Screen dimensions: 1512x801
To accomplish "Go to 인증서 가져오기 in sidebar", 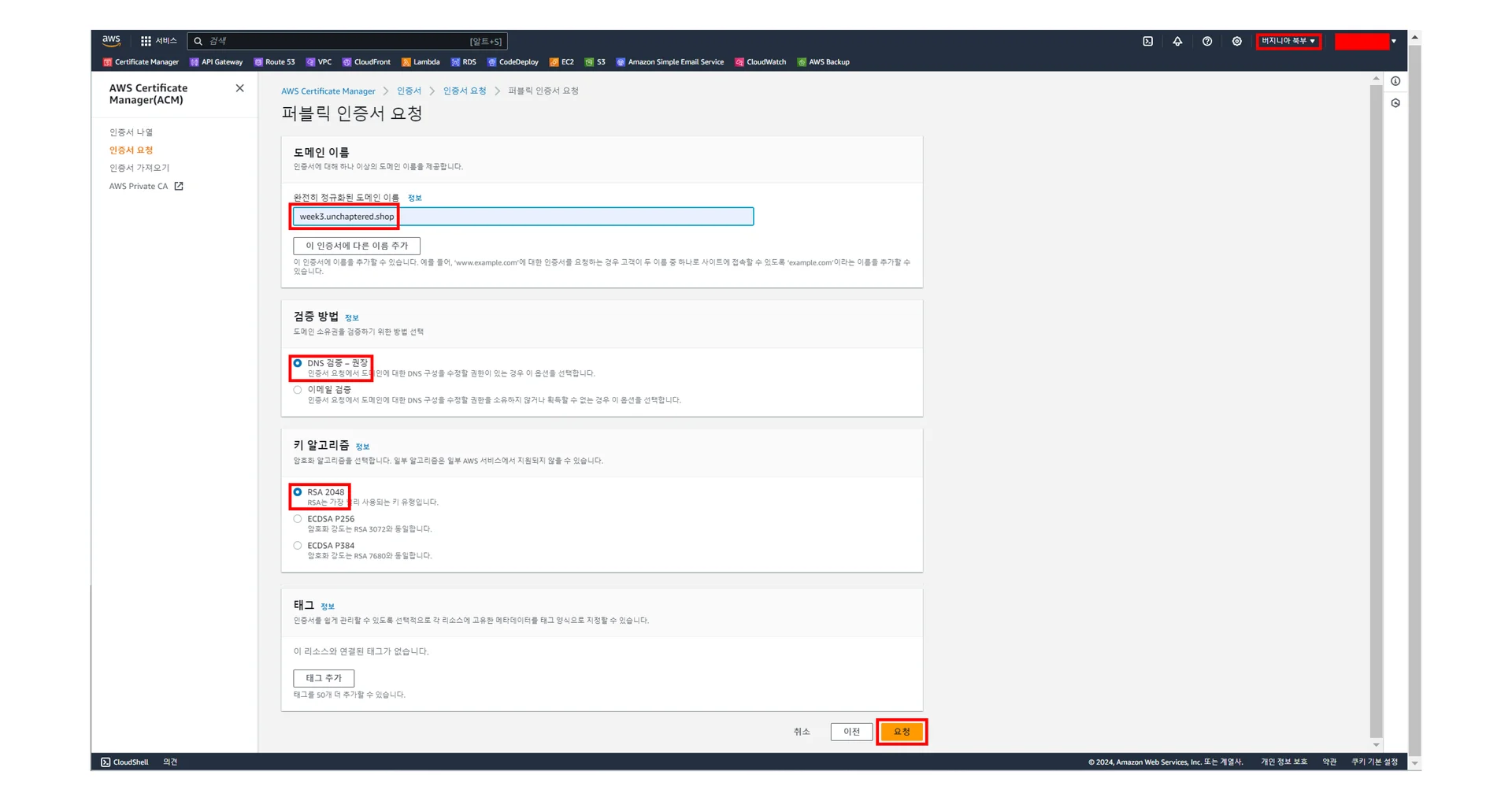I will (x=139, y=168).
